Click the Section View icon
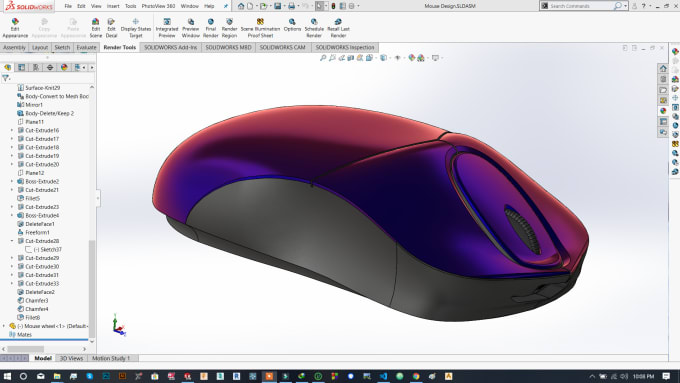 click(350, 58)
